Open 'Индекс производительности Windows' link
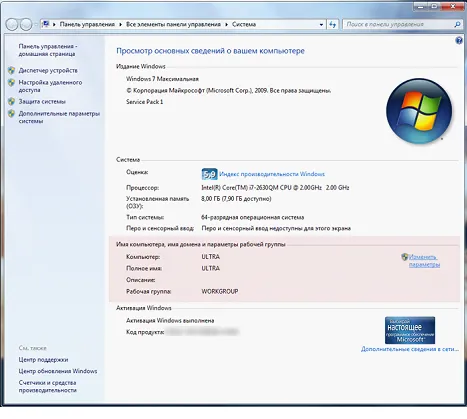Screen dimensions: 467x419 point(272,174)
